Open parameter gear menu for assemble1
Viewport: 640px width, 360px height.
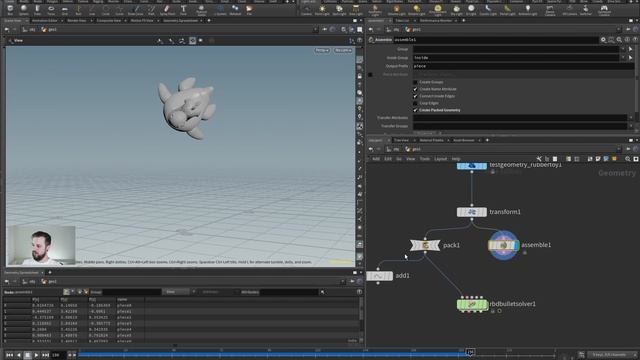point(603,40)
